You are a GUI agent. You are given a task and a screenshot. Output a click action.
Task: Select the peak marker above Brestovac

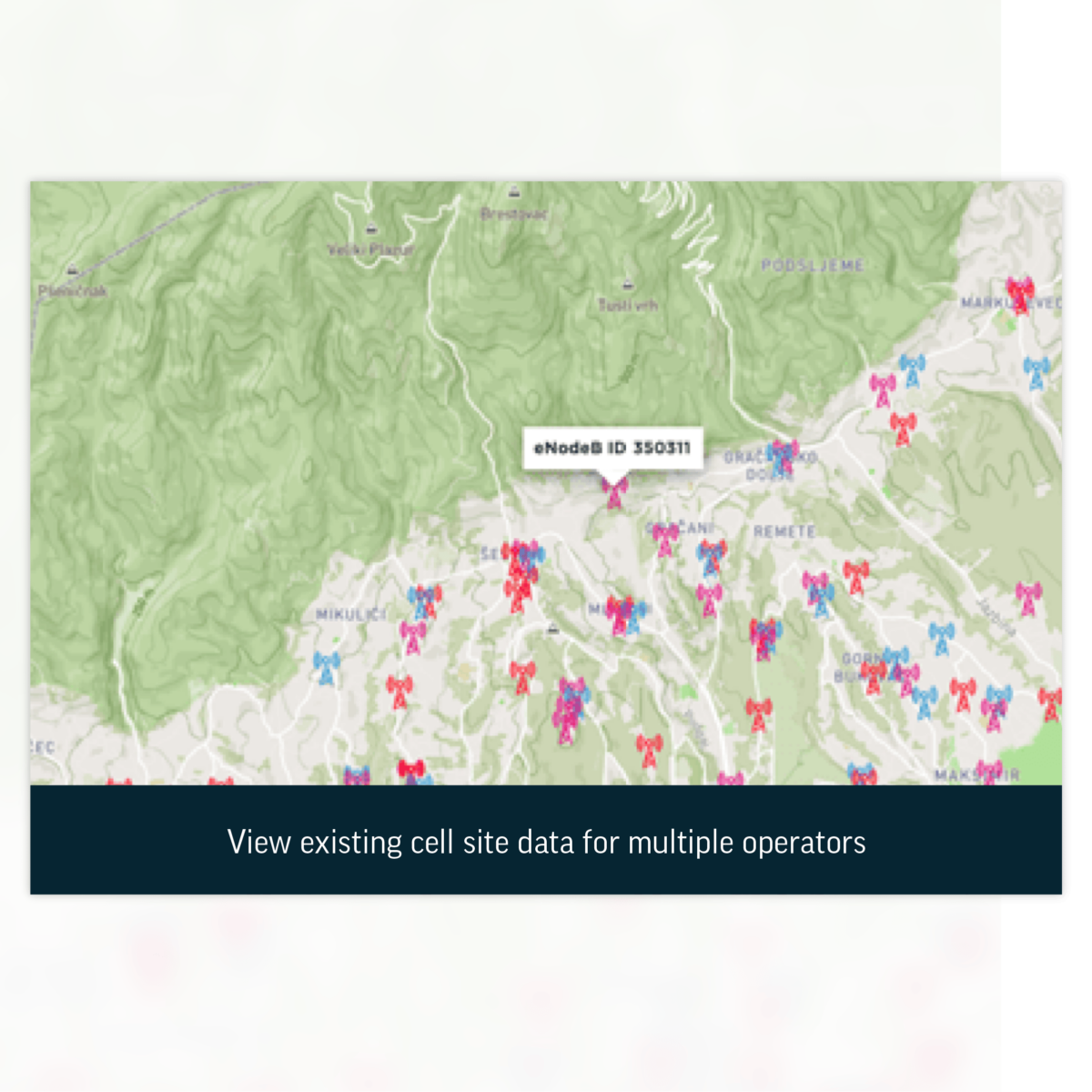514,193
